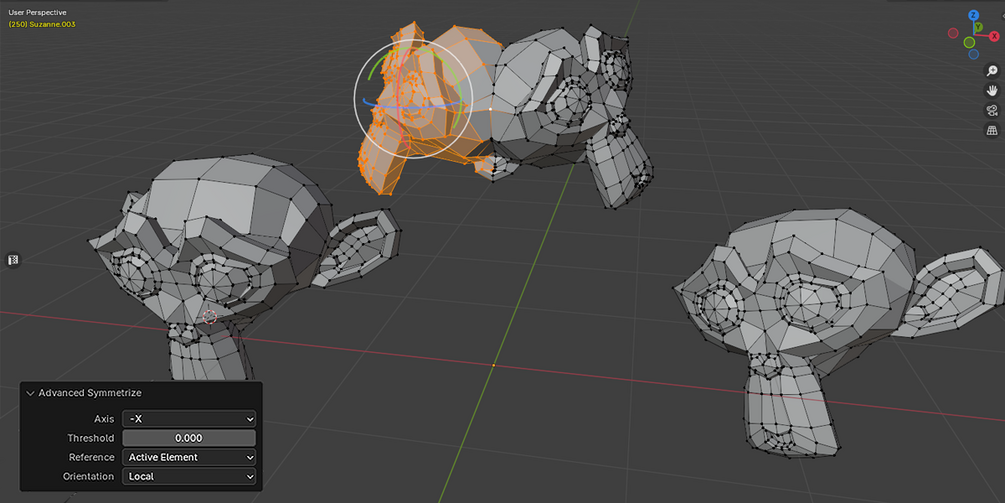Screen dimensions: 1005x503
Task: Open the Axis dropdown showing -X
Action: click(x=189, y=419)
